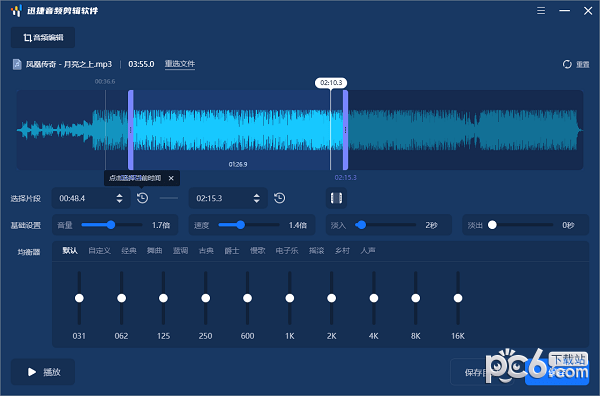Click the start time 00:48.4 stepper arrows
The image size is (600, 396).
[119, 198]
